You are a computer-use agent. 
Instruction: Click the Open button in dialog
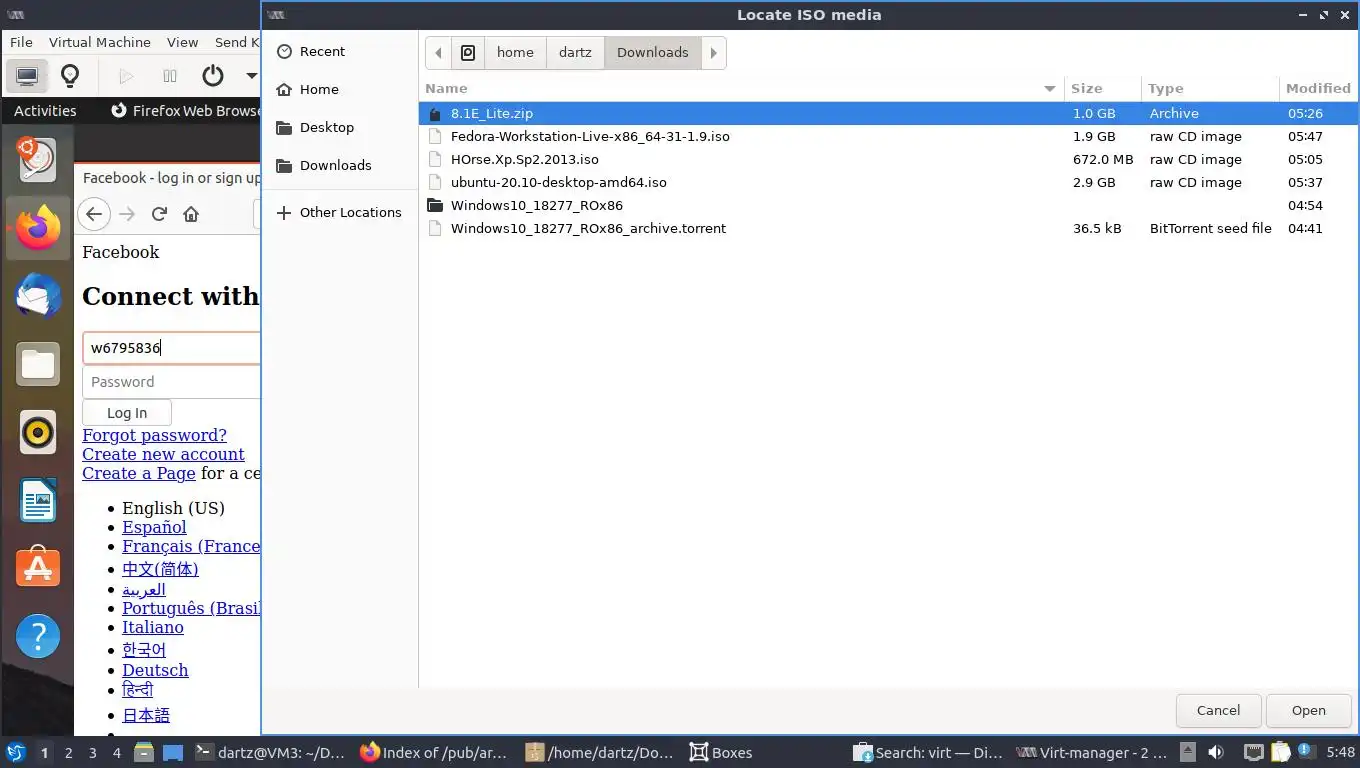[1308, 711]
